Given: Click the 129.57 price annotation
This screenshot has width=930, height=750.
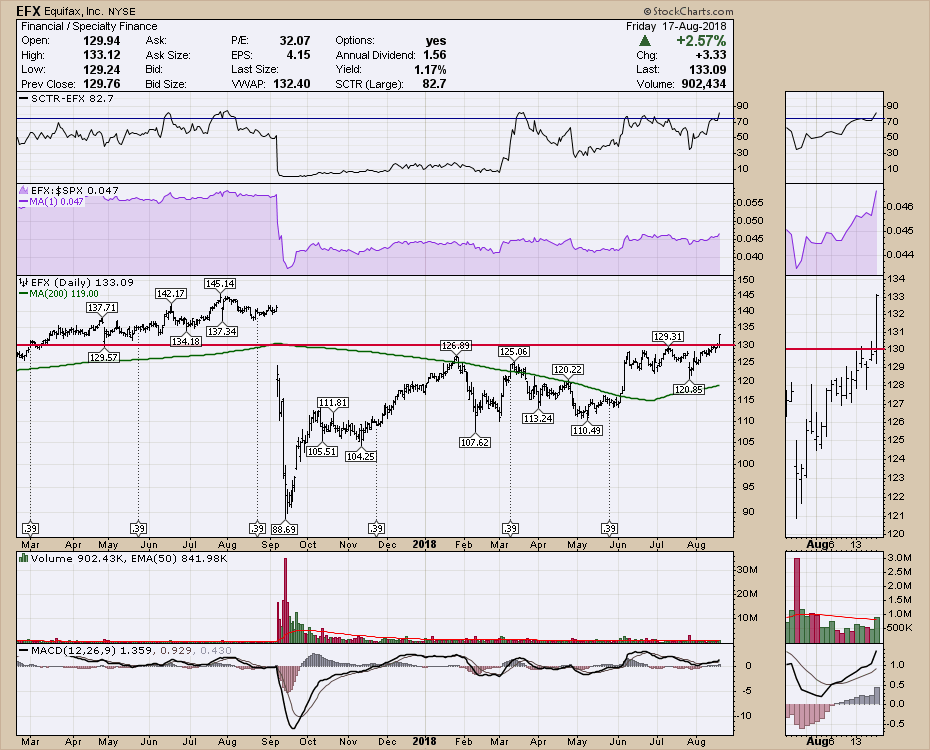Looking at the screenshot, I should [104, 357].
